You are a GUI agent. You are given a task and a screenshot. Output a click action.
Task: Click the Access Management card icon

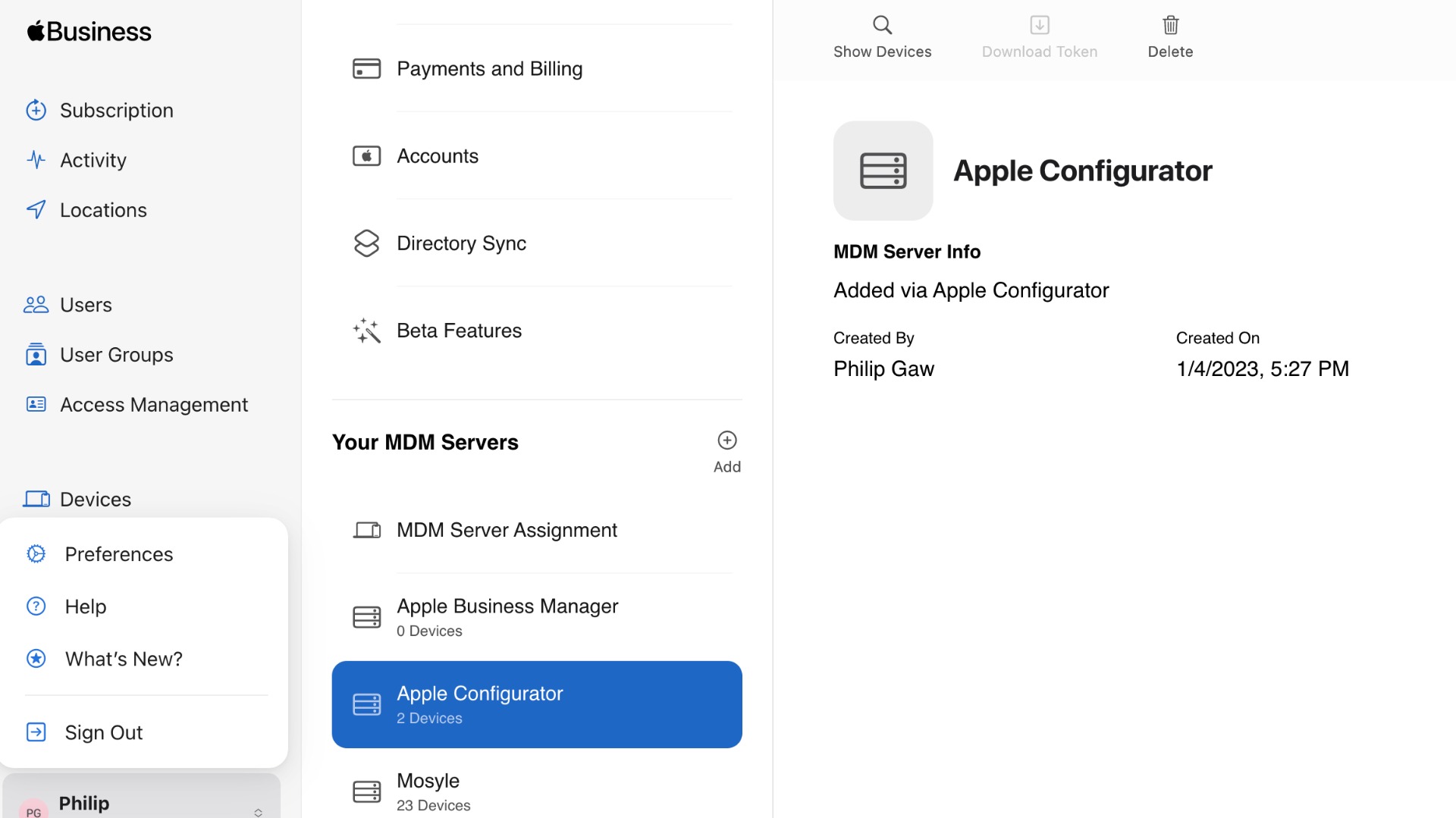point(36,404)
